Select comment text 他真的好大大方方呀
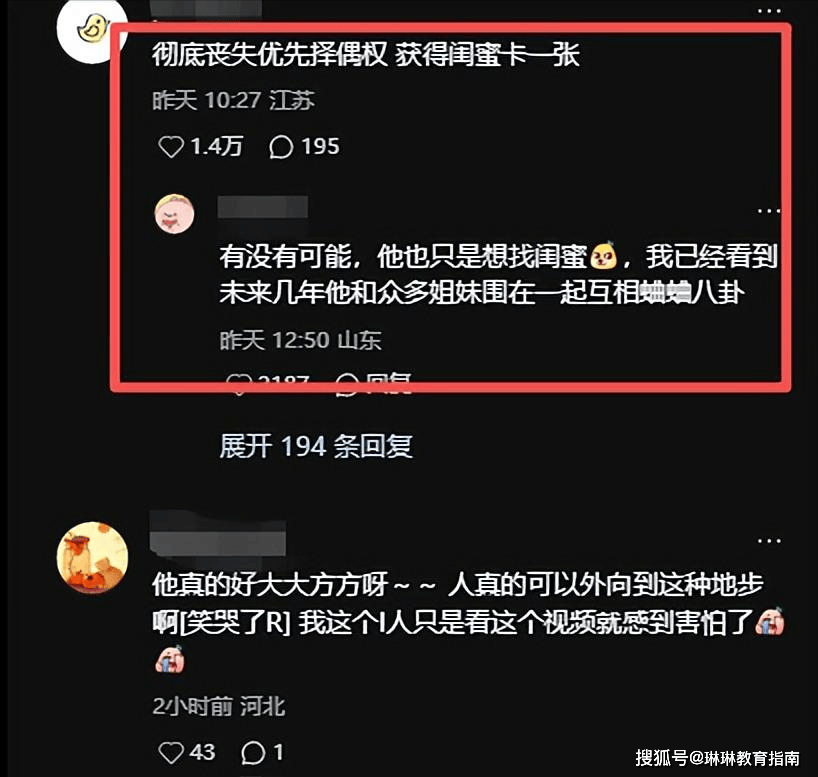Screen dimensions: 818x777 tap(270, 584)
